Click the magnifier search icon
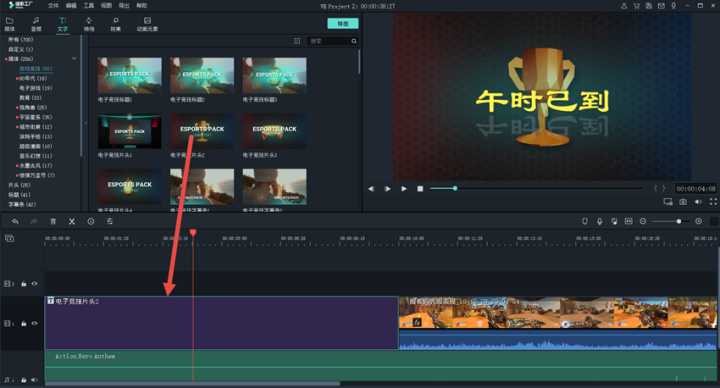The width and height of the screenshot is (720, 388). (354, 41)
